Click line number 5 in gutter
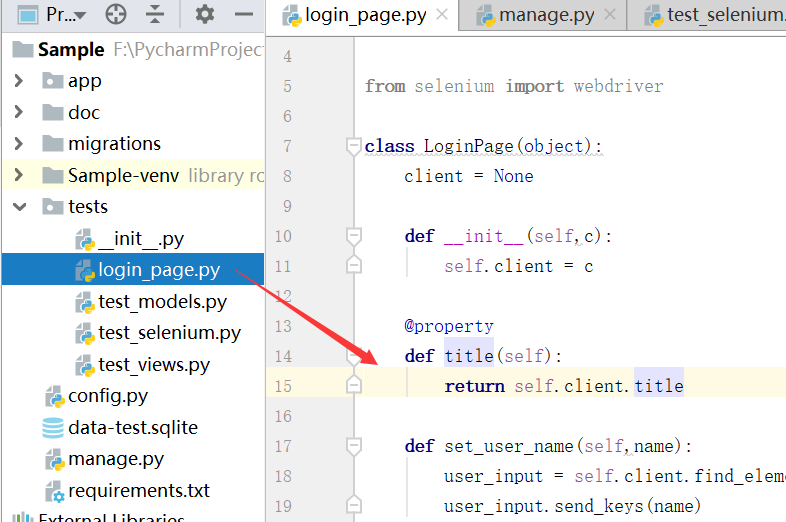 (x=287, y=86)
